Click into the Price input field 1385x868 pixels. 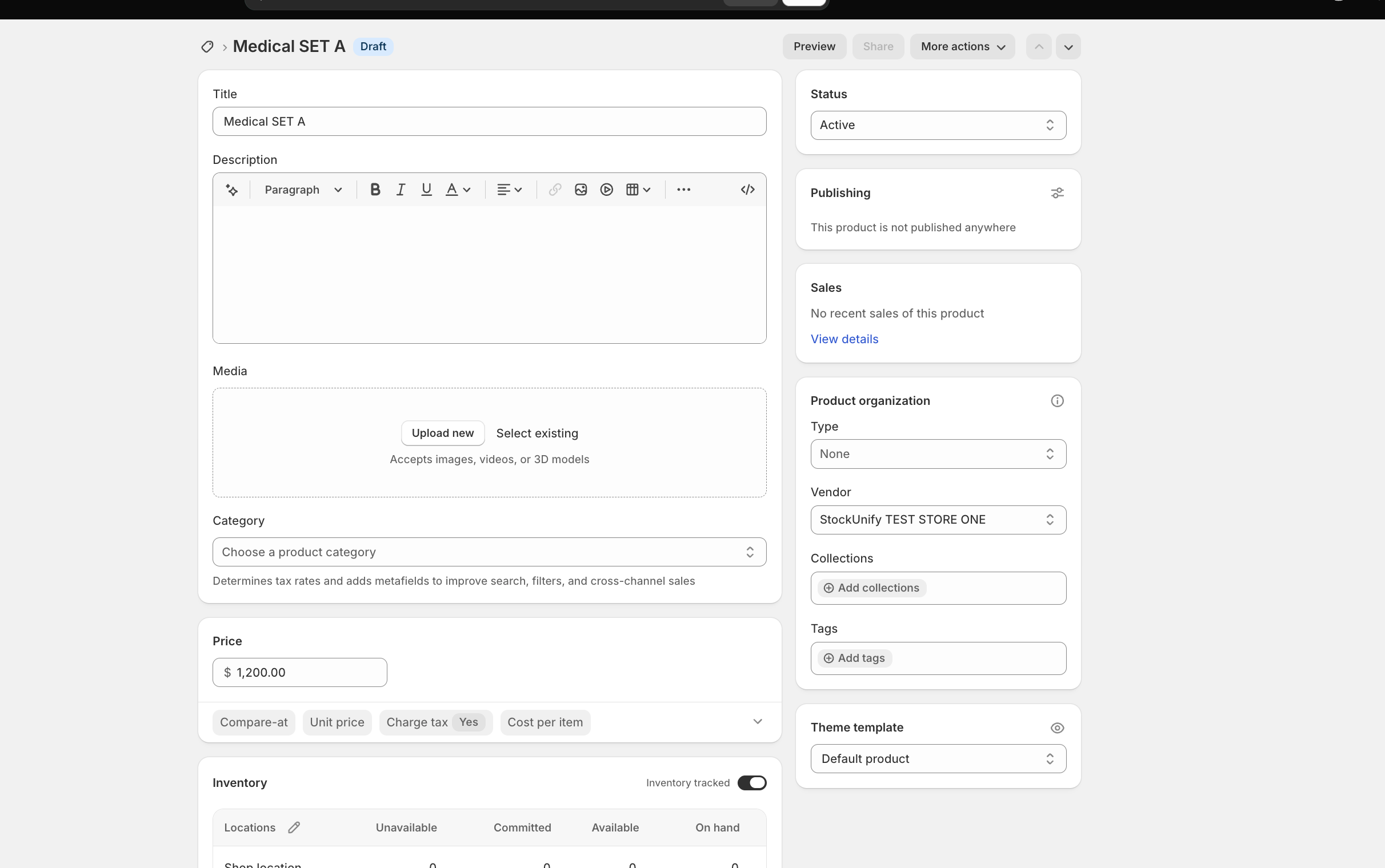coord(300,672)
